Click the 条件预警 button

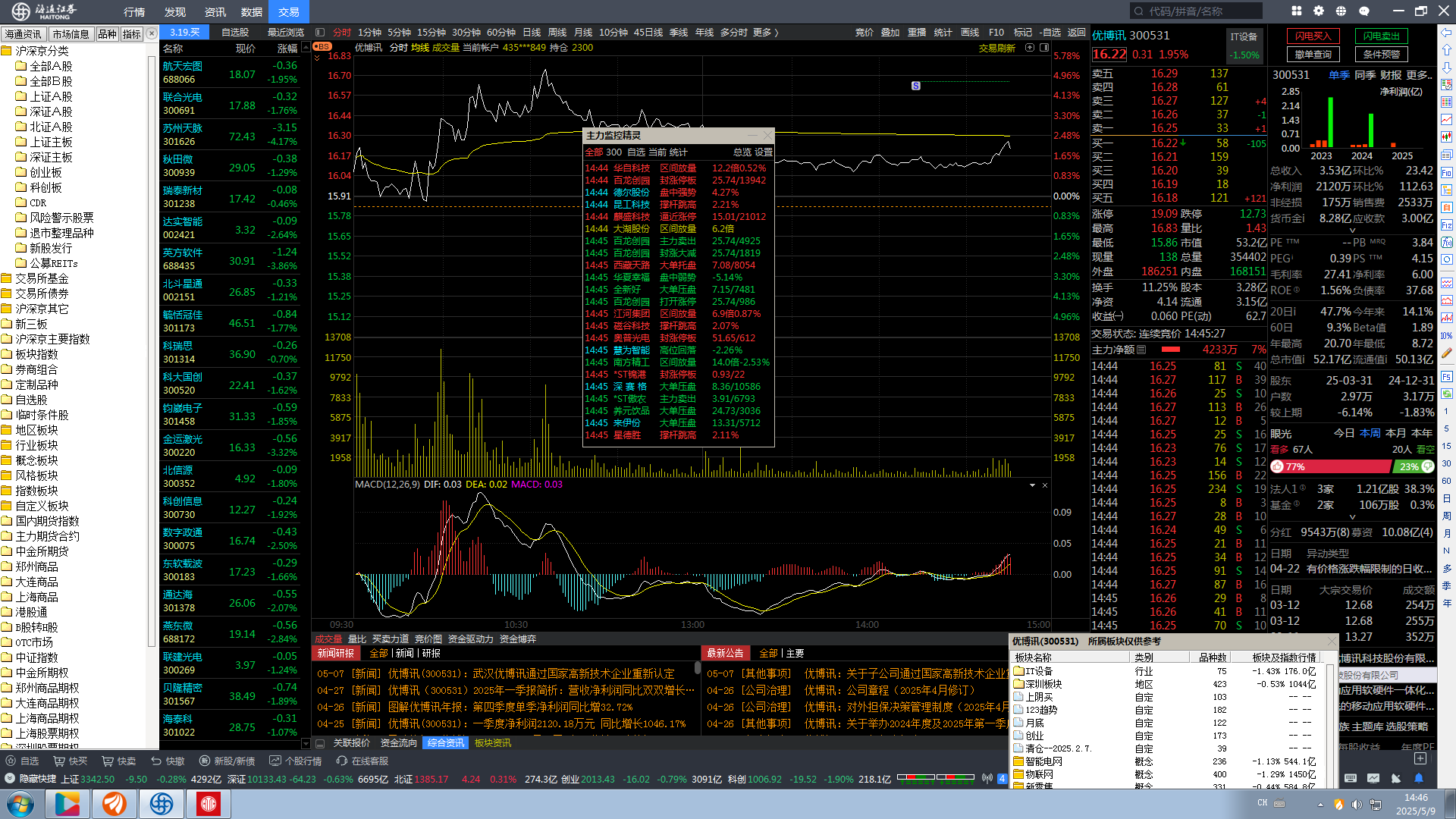(1382, 55)
